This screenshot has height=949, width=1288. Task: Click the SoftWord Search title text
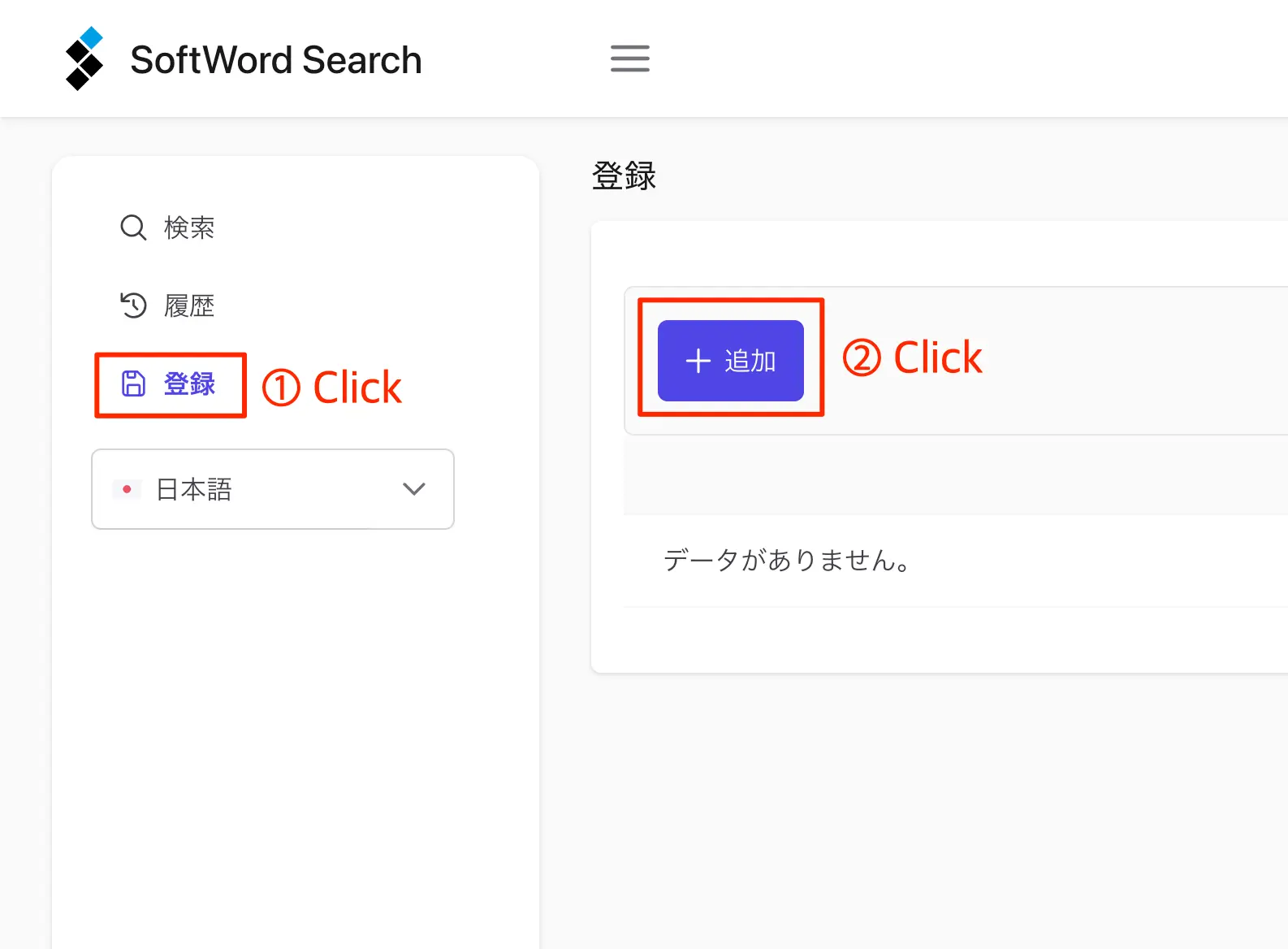pyautogui.click(x=276, y=60)
